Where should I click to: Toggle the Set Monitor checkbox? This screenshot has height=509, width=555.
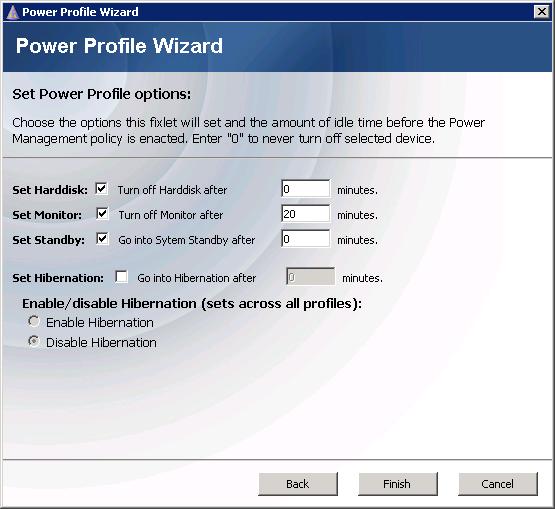click(x=102, y=214)
